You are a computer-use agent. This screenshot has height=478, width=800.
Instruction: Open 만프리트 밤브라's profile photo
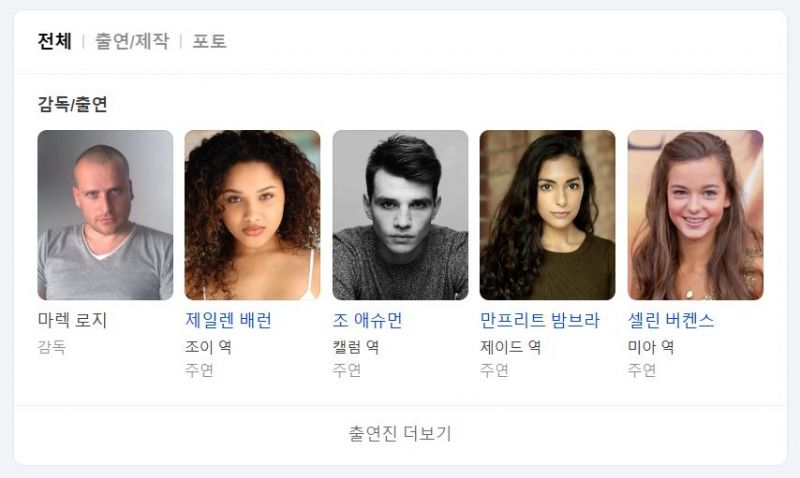tap(547, 215)
